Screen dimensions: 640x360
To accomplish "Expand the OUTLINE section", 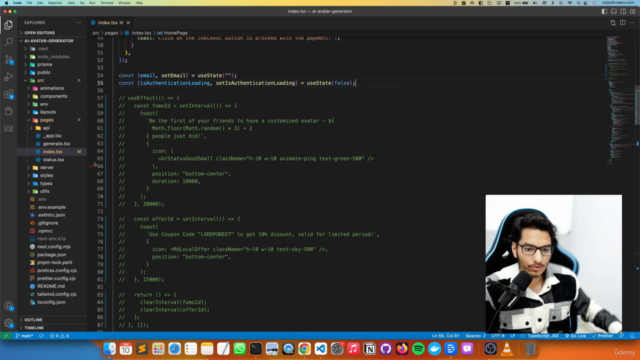I will [x=33, y=320].
